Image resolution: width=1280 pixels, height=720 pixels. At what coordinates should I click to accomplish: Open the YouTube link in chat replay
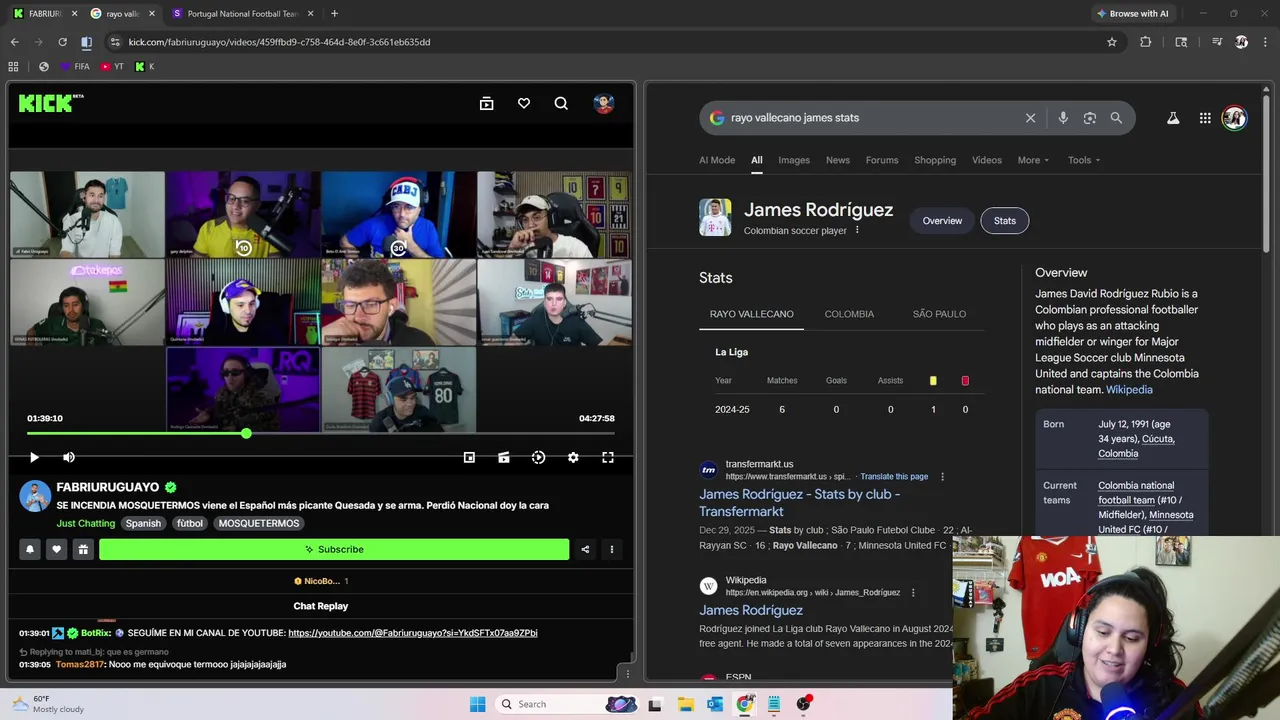coord(413,633)
